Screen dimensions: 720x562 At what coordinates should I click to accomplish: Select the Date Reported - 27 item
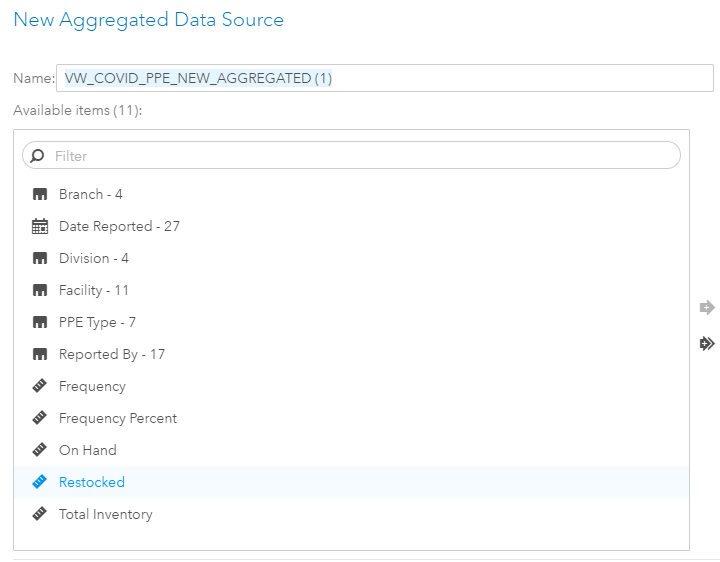click(x=119, y=226)
